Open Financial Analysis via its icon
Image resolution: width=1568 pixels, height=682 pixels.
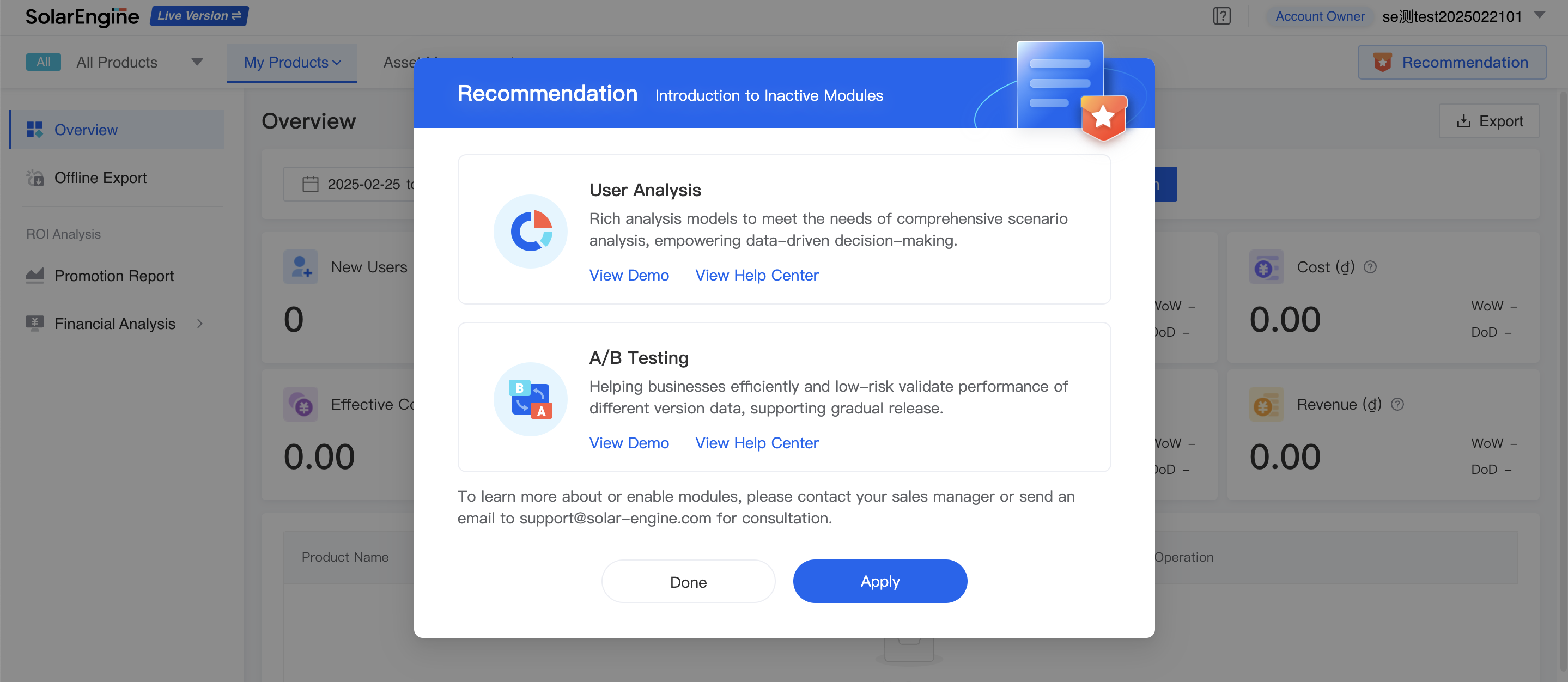35,323
